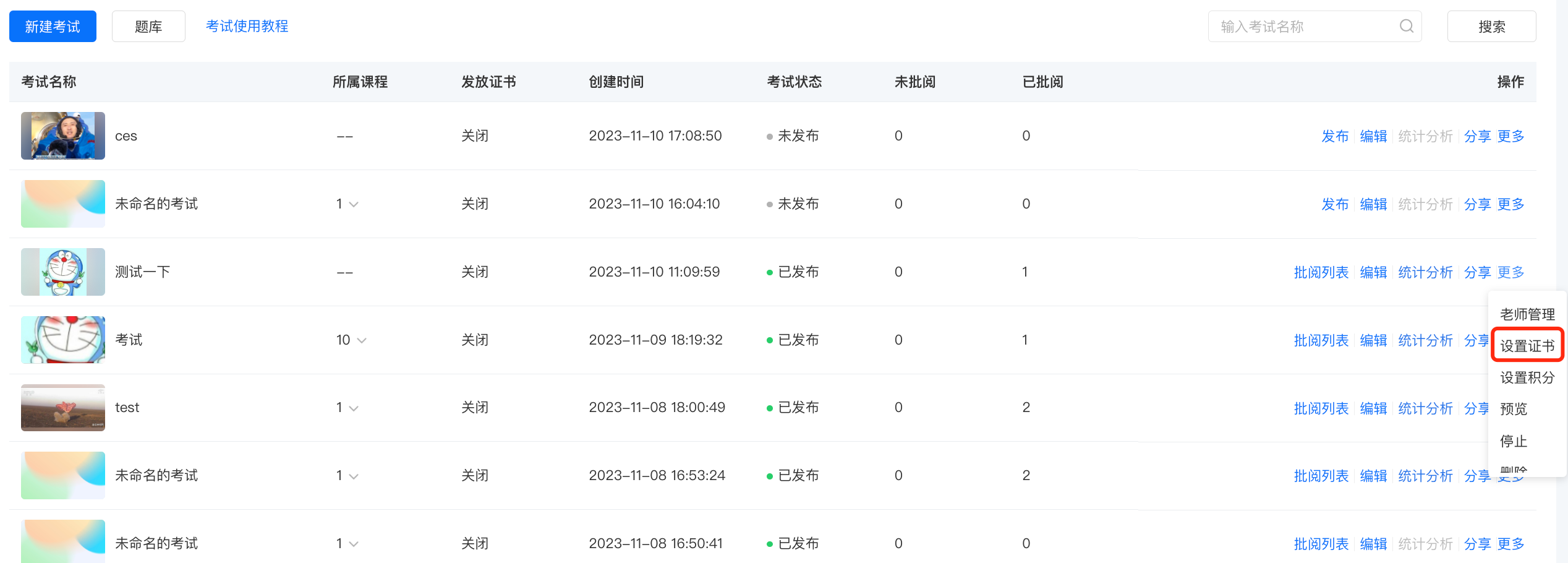Click the 搜索 button
The height and width of the screenshot is (563, 1568).
1491,27
